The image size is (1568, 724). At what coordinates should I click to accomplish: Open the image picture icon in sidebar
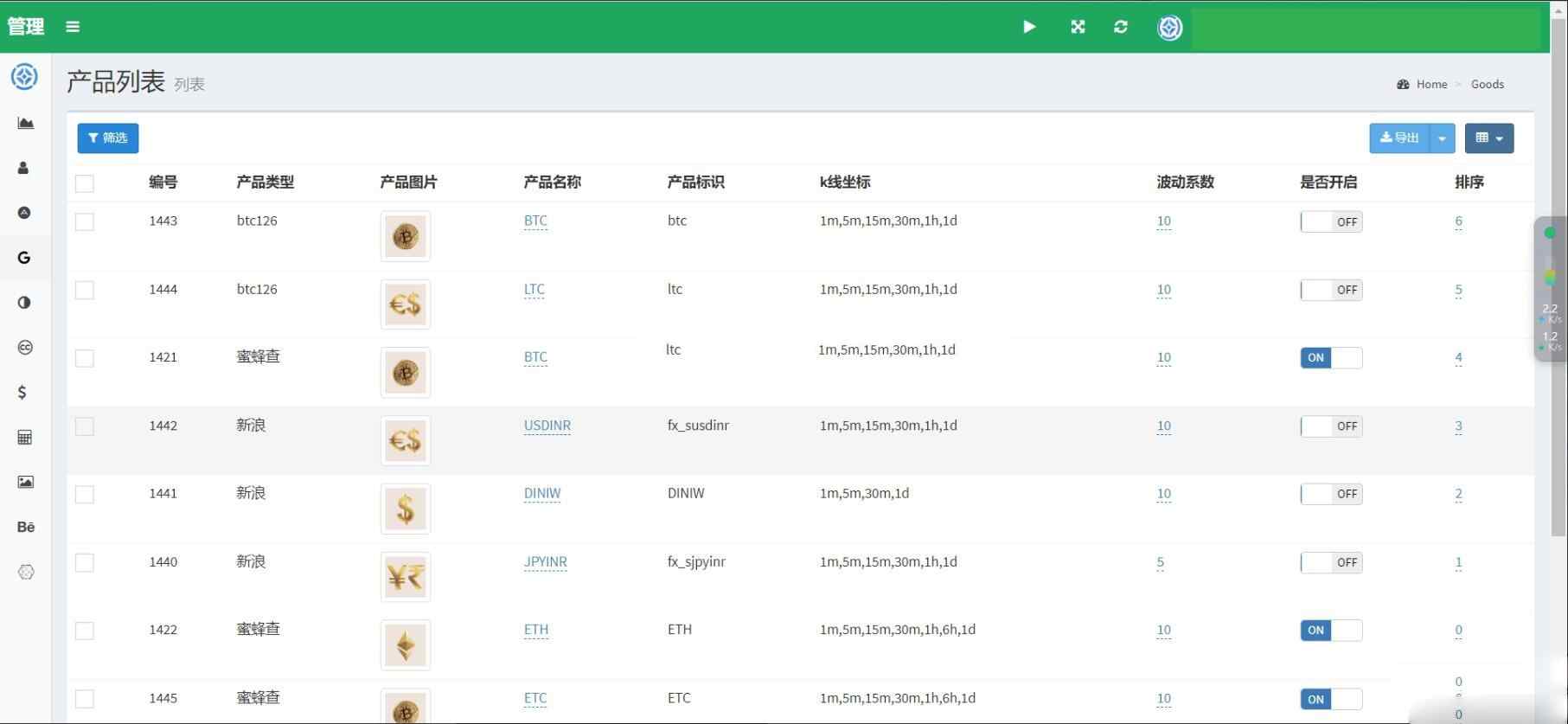pyautogui.click(x=25, y=482)
